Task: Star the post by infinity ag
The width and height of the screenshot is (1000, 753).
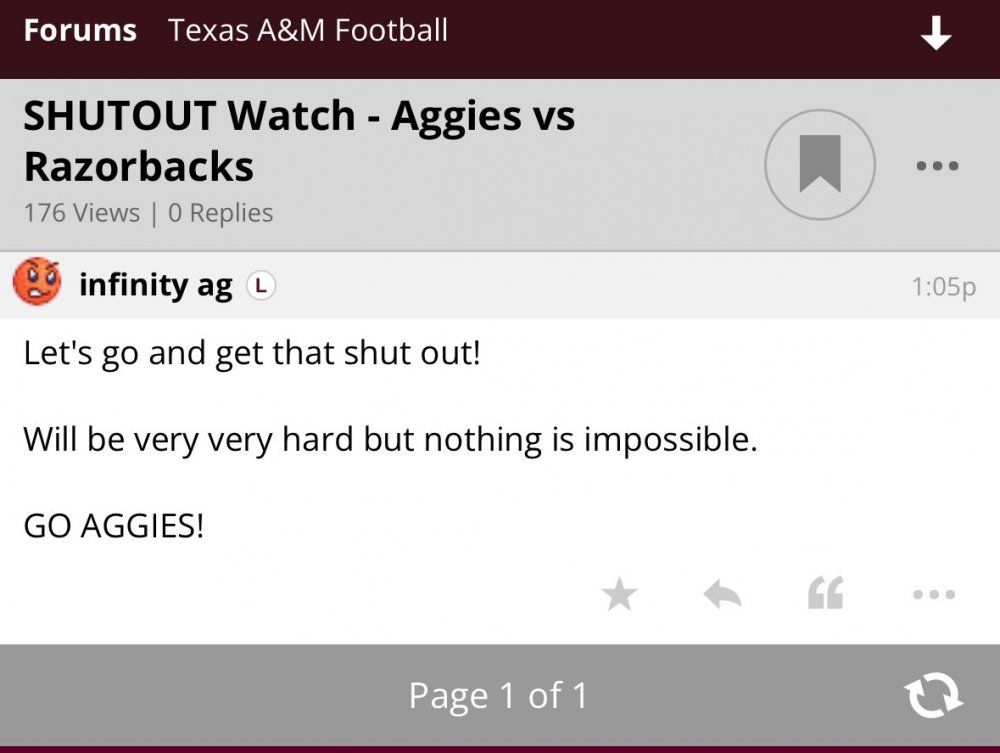Action: (619, 596)
